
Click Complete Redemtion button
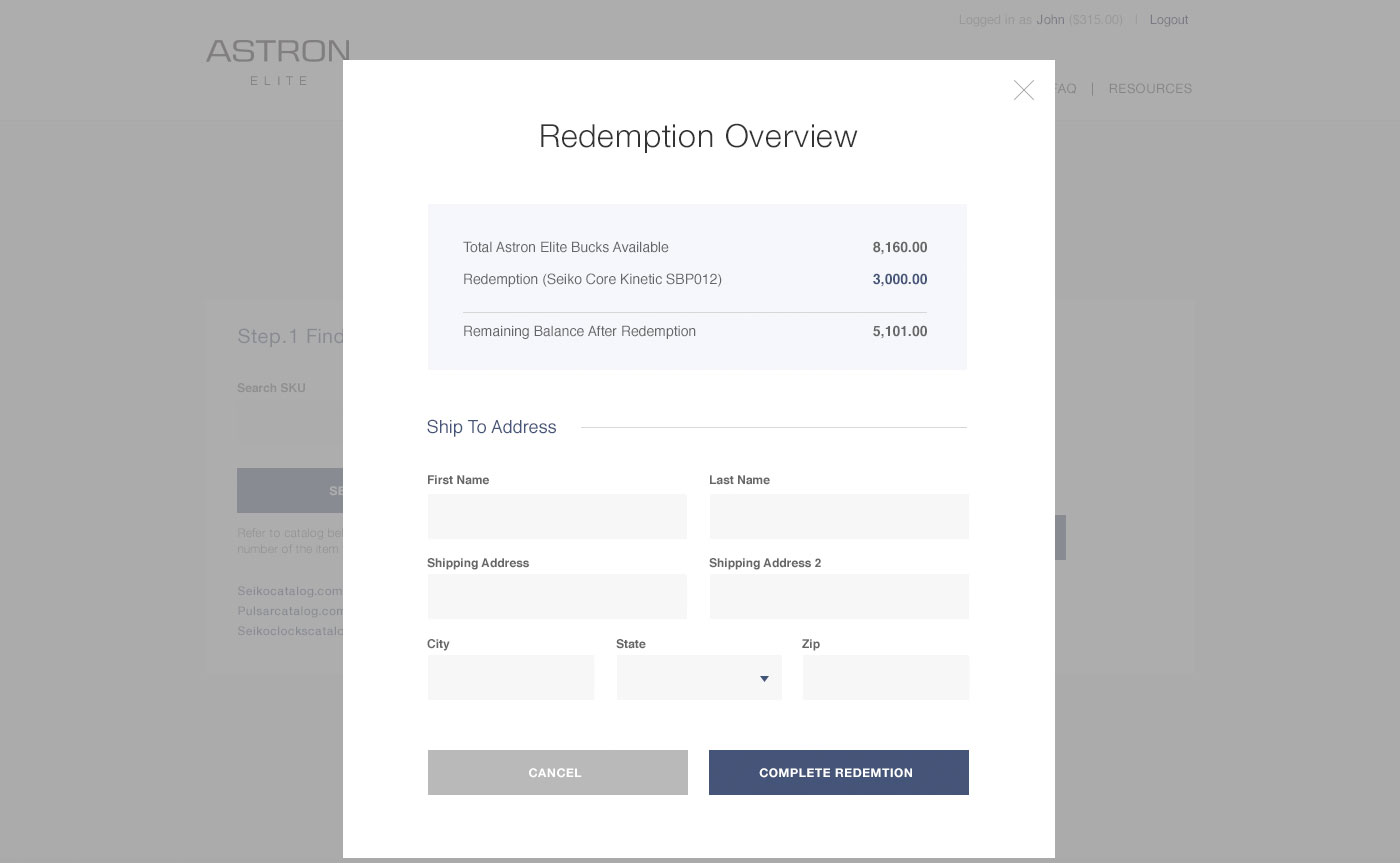[x=839, y=773]
